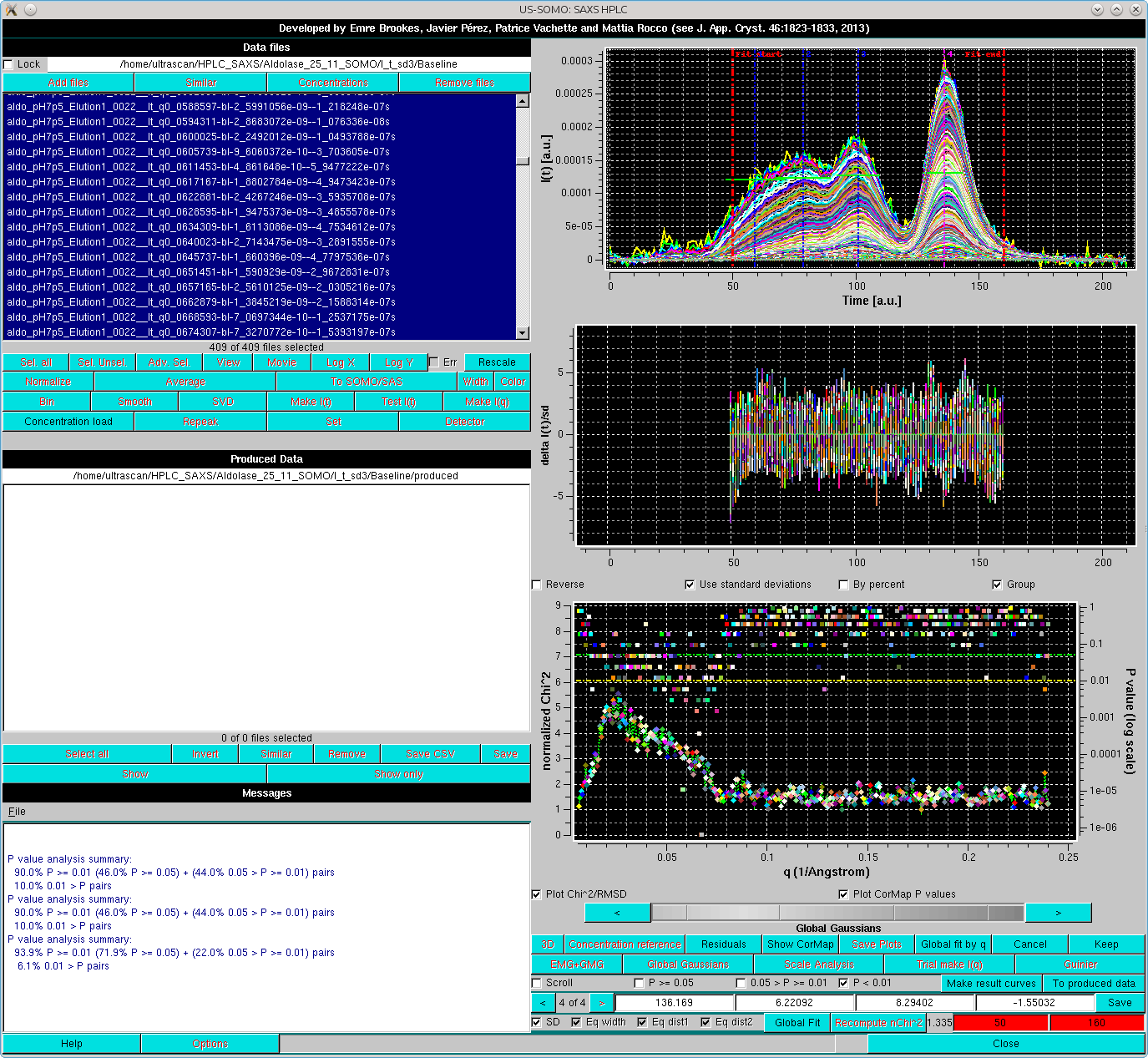Viewport: 1148px width, 1058px height.
Task: Enable the By percent checkbox
Action: [x=843, y=585]
